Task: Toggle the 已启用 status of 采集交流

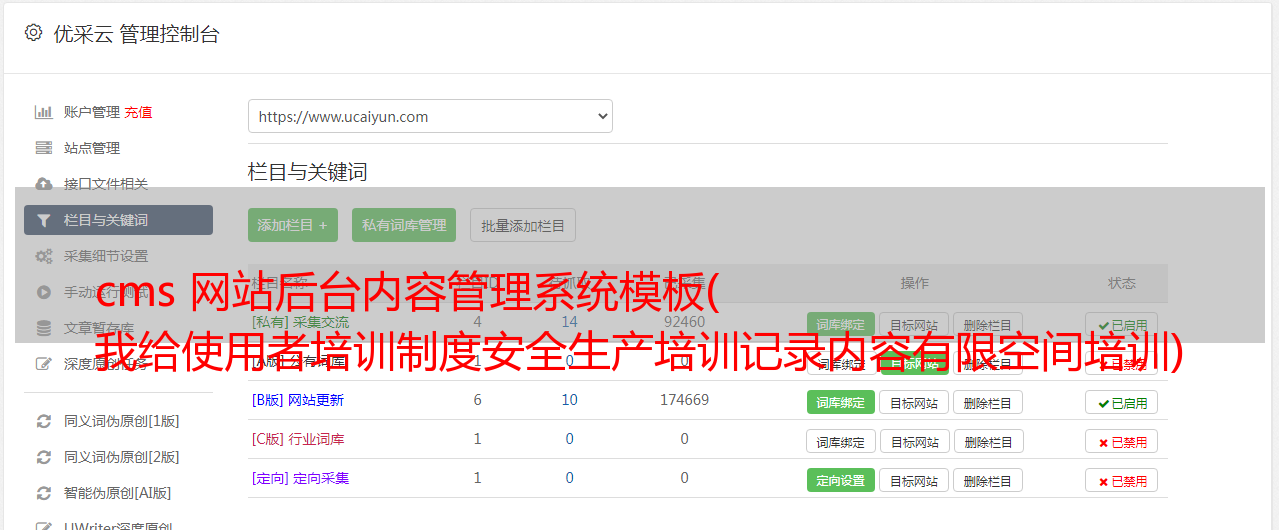Action: tap(1122, 324)
